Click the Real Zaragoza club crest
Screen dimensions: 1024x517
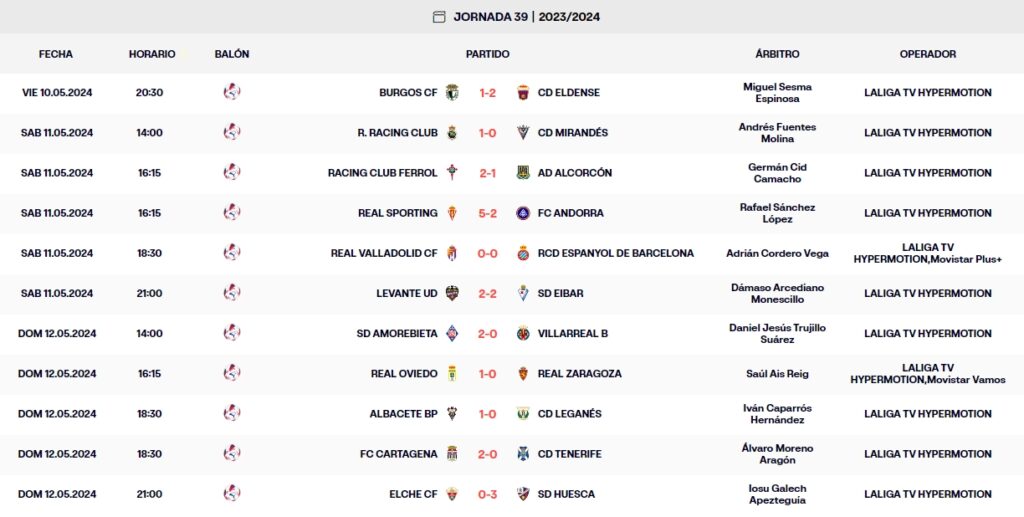(x=522, y=373)
